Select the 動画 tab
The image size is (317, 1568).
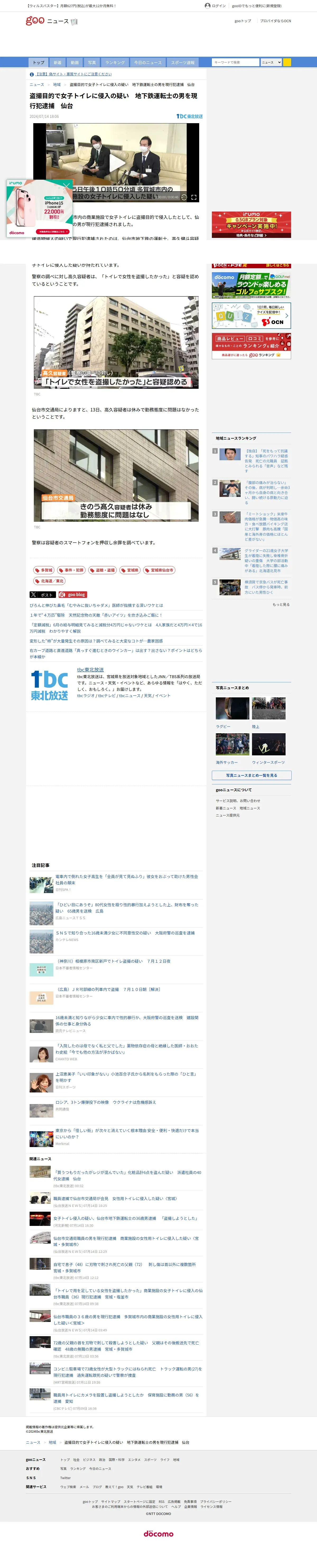tap(74, 63)
